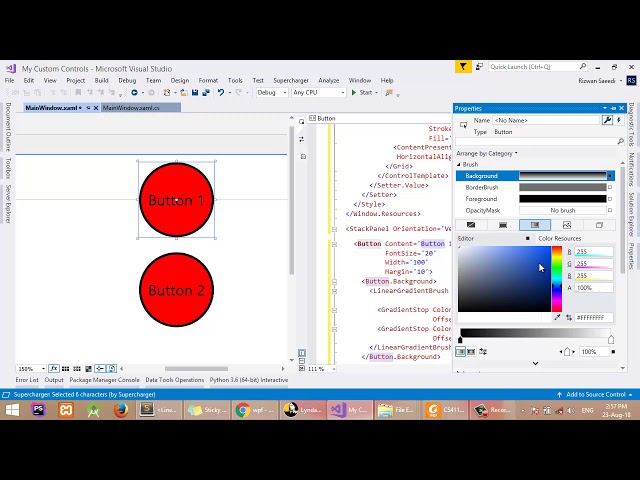
Task: Open Firefox from the taskbar
Action: [121, 410]
